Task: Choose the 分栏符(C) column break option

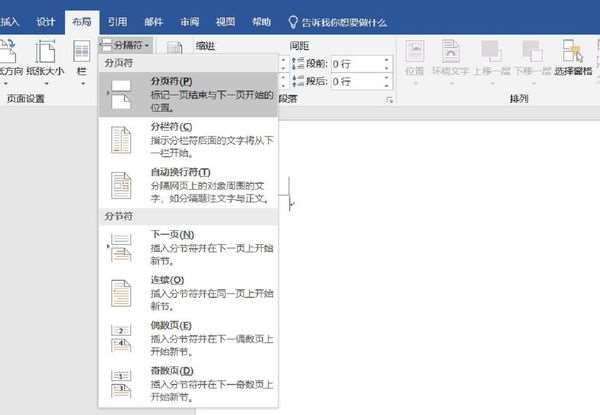Action: click(x=188, y=140)
